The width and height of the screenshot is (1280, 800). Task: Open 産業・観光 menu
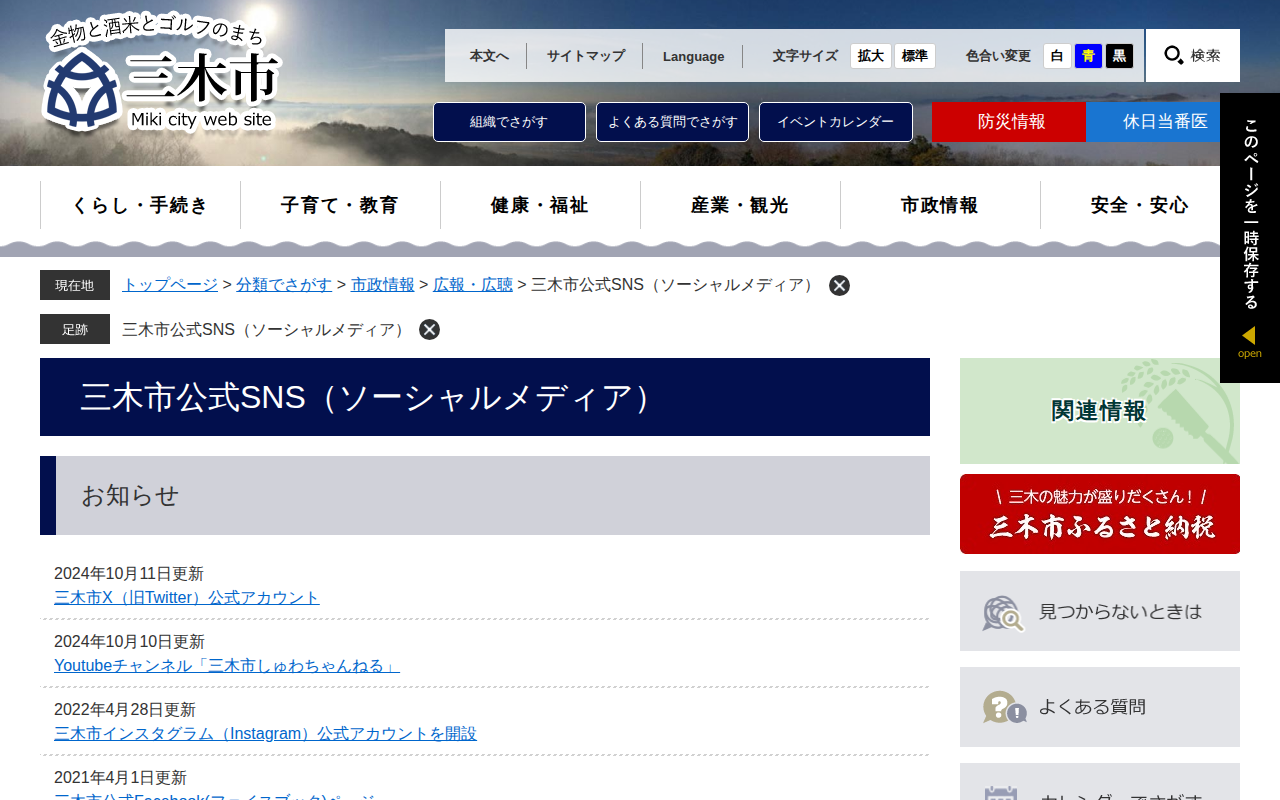pos(740,205)
